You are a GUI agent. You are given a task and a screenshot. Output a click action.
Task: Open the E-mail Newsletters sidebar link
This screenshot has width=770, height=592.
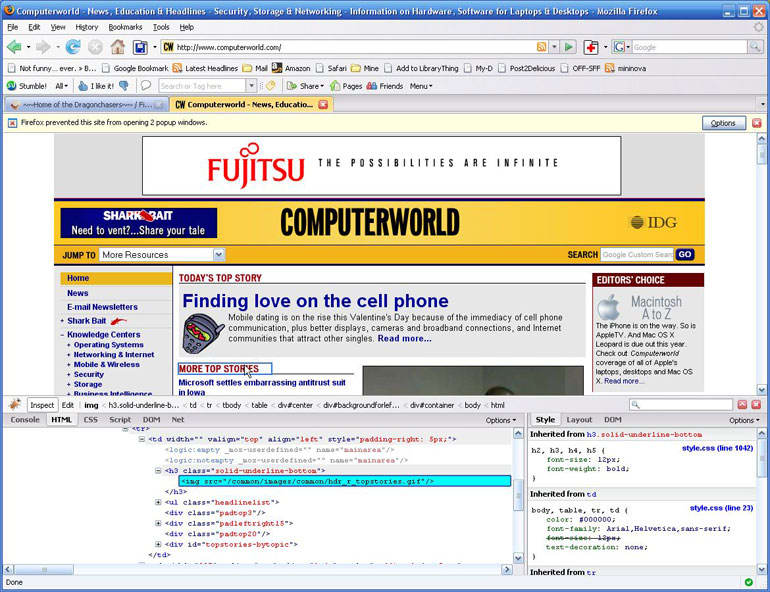click(x=102, y=307)
